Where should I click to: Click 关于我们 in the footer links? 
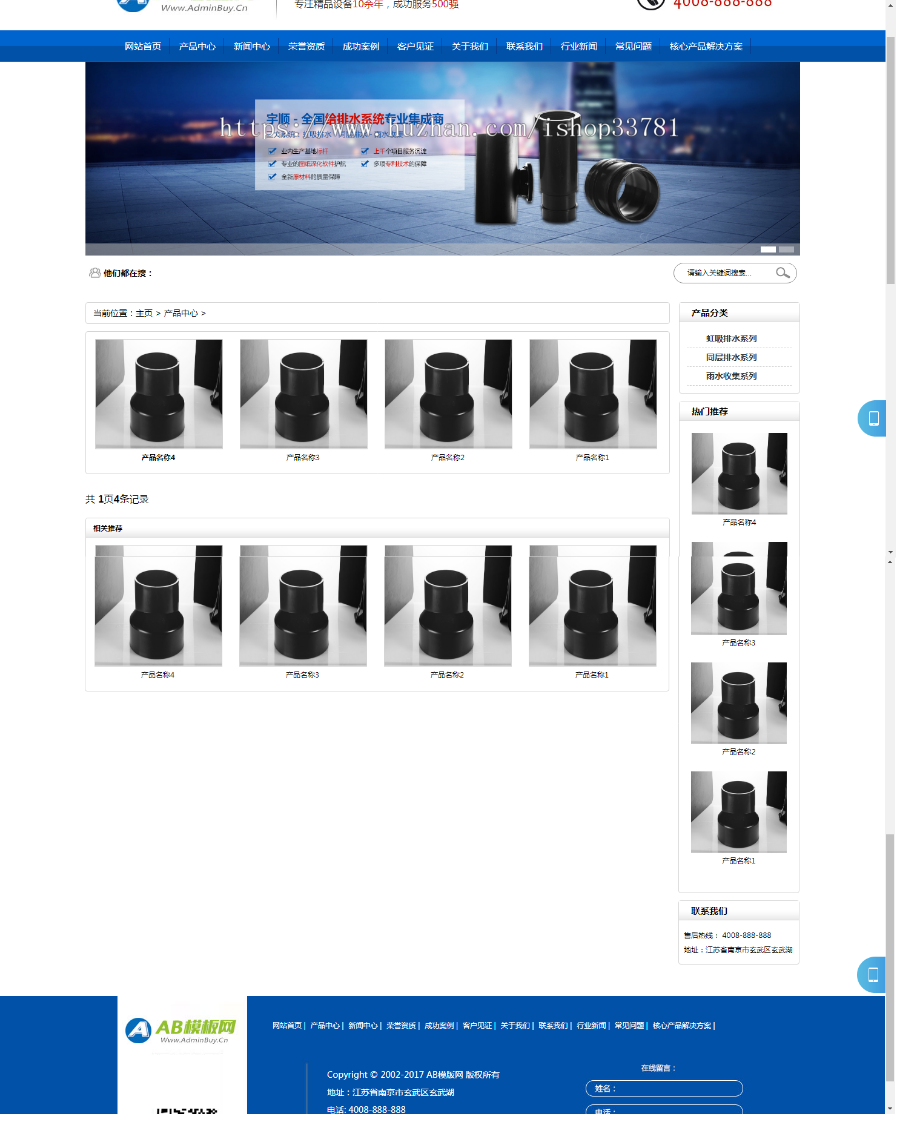pyautogui.click(x=515, y=1025)
